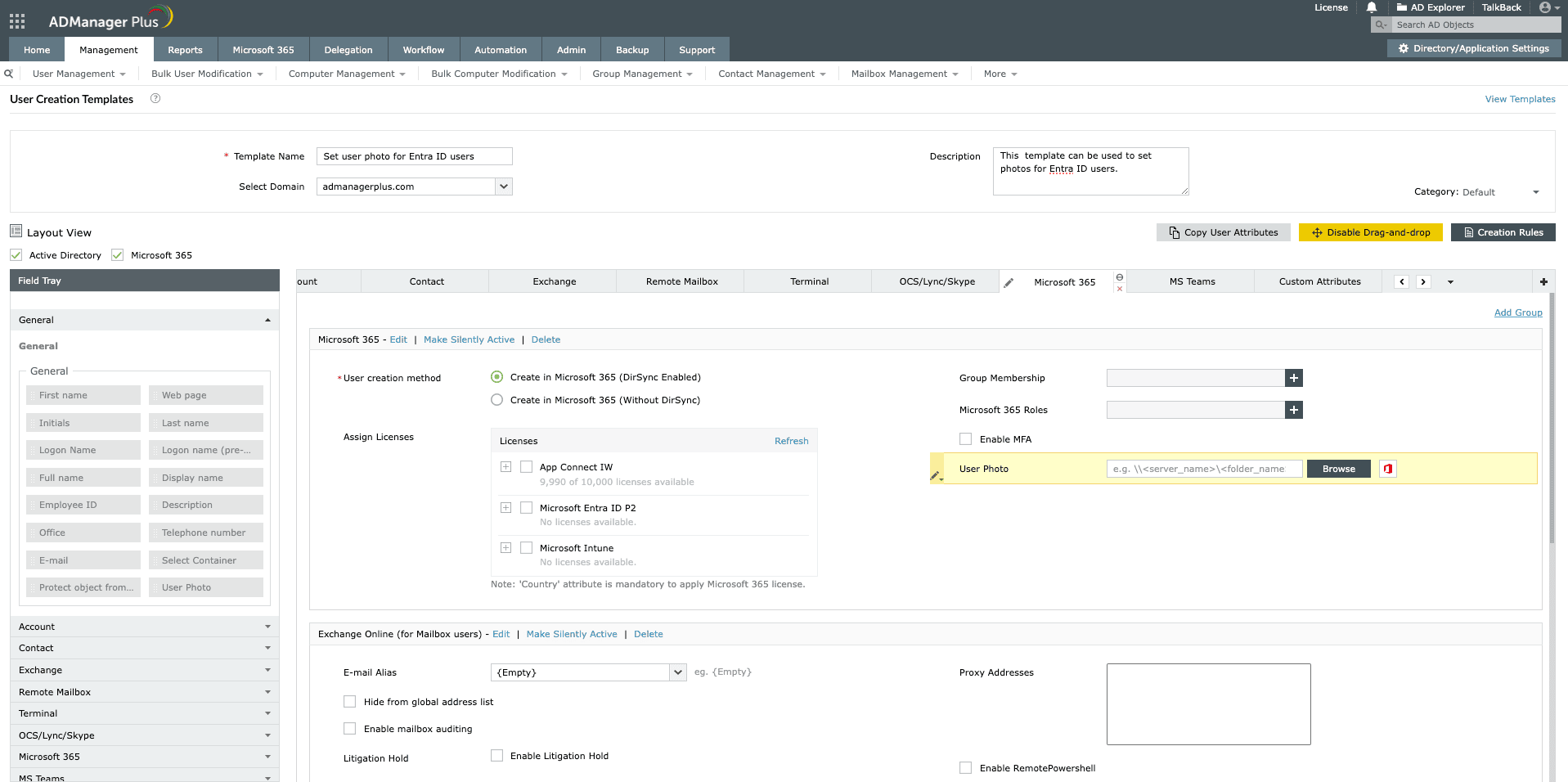Click the Description text area

tap(1091, 171)
